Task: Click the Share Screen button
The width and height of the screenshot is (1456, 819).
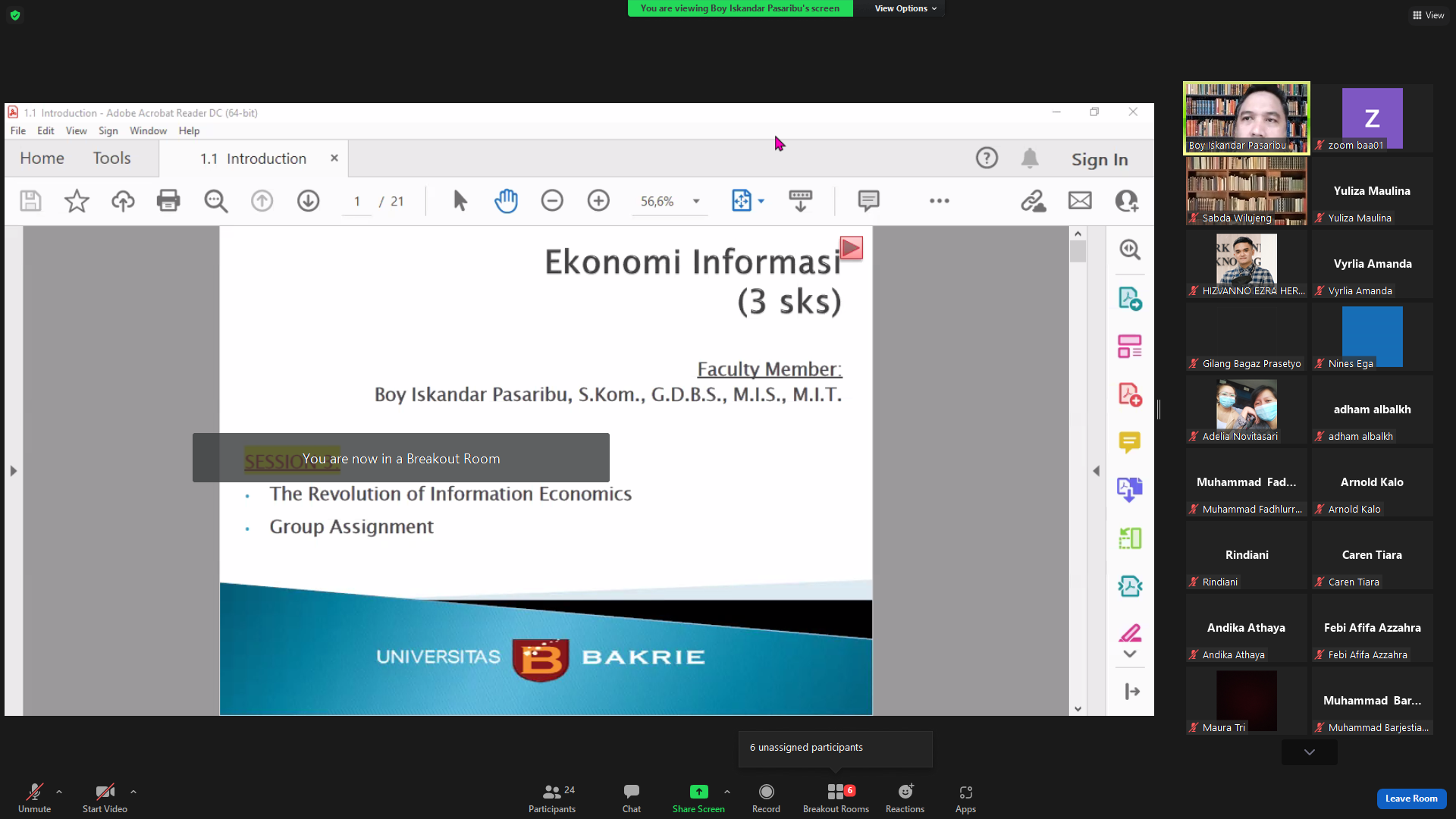Action: coord(698,798)
